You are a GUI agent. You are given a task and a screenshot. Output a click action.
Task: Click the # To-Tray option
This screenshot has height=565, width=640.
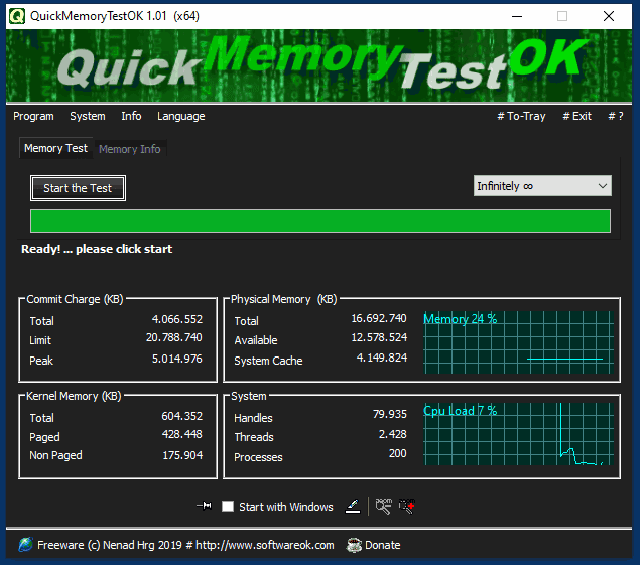pos(521,116)
